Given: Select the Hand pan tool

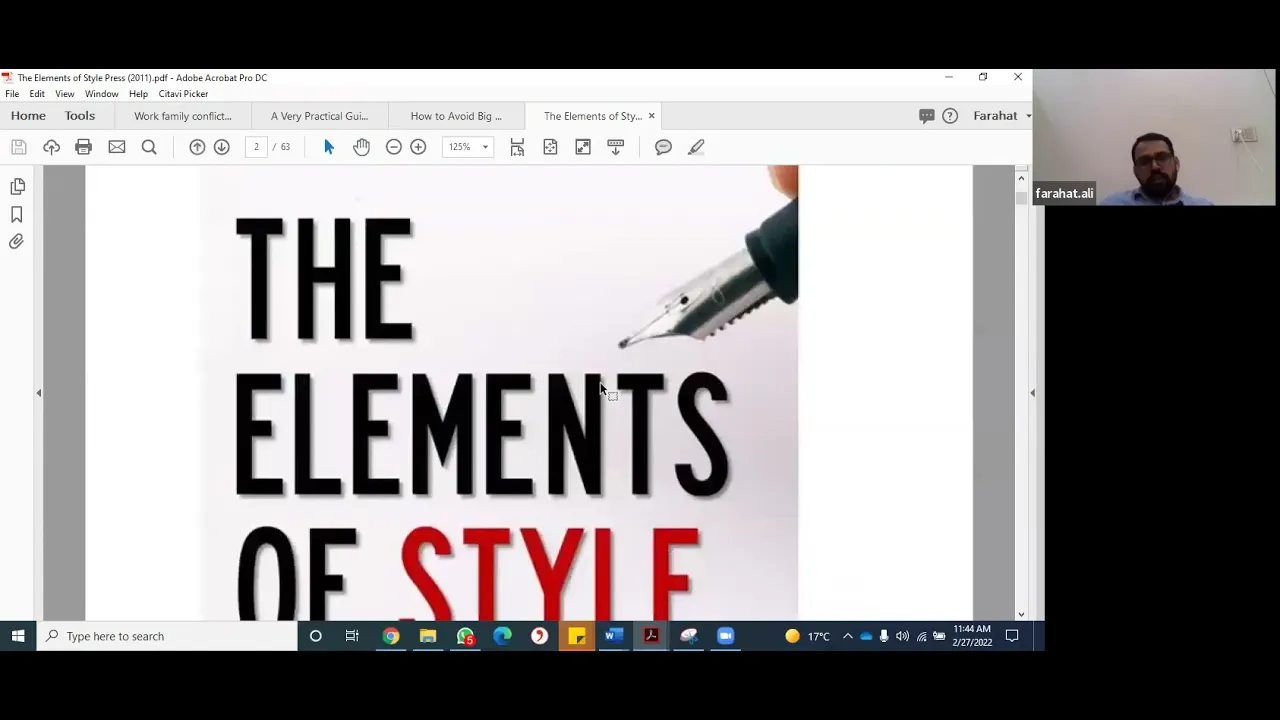Looking at the screenshot, I should (x=361, y=147).
